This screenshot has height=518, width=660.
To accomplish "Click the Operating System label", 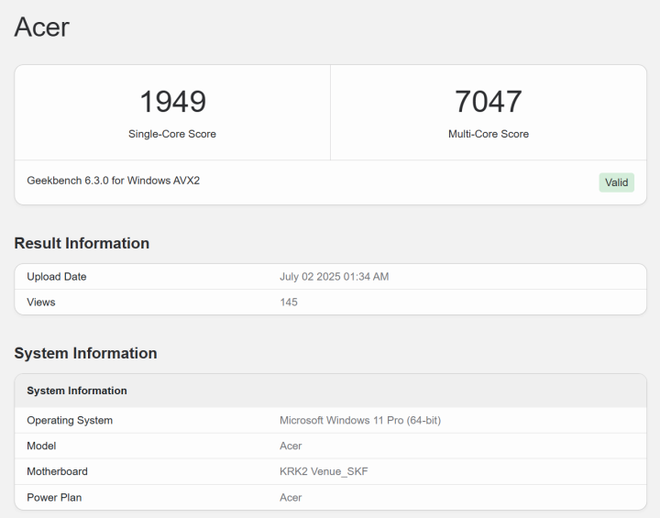I will pos(69,420).
